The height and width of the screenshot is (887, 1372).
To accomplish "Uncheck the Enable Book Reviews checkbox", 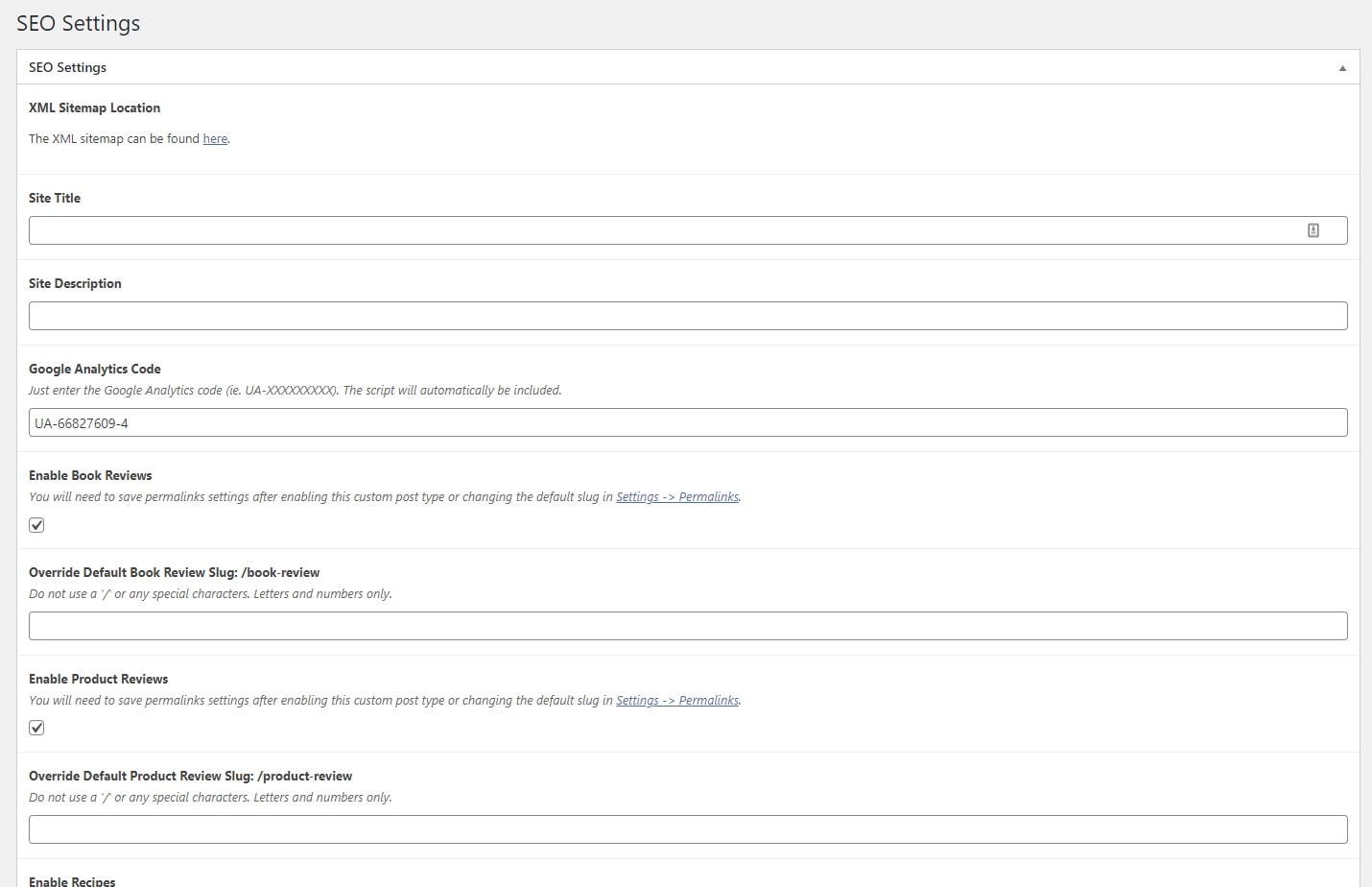I will tap(36, 525).
